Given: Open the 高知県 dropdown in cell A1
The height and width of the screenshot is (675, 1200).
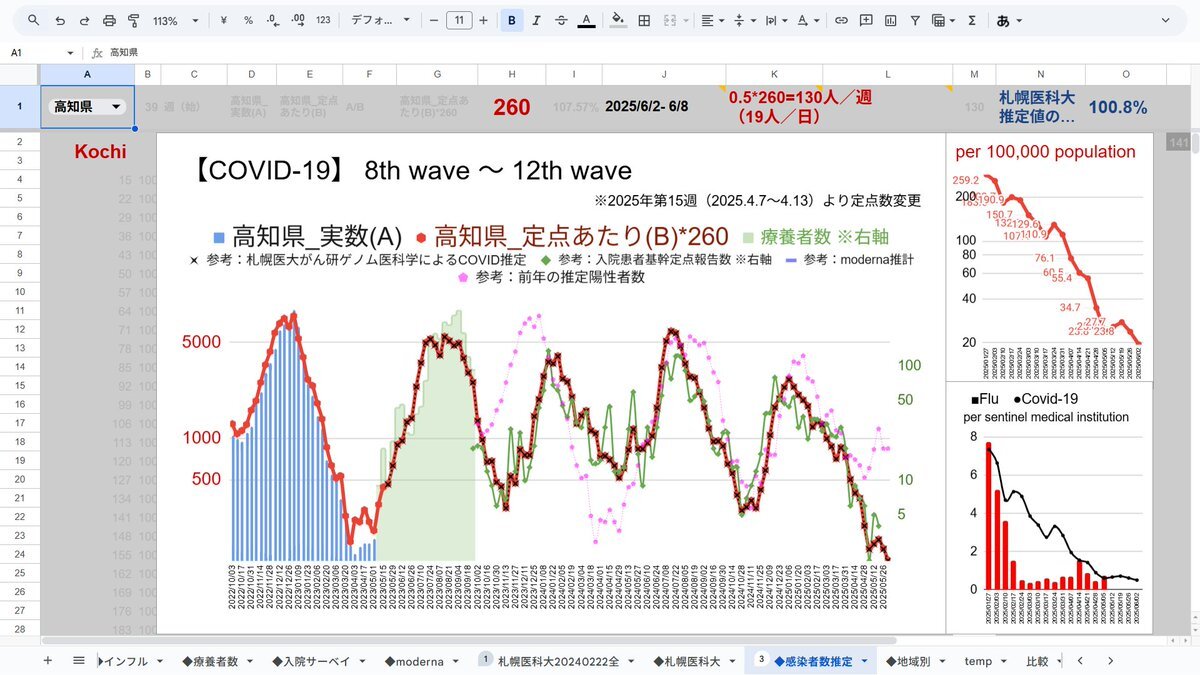Looking at the screenshot, I should [x=117, y=107].
